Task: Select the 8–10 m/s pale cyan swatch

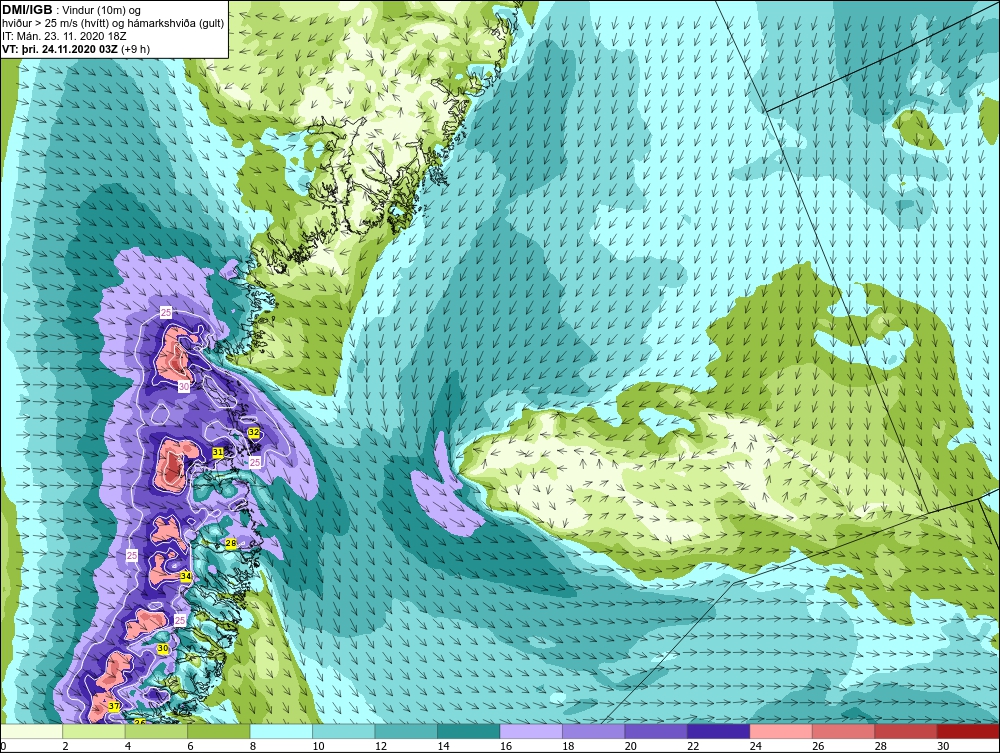Action: click(281, 731)
